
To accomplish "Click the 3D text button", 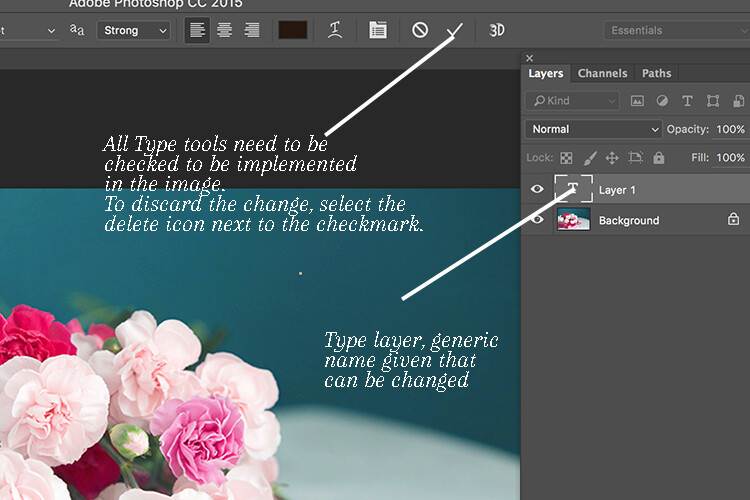I will coord(496,30).
